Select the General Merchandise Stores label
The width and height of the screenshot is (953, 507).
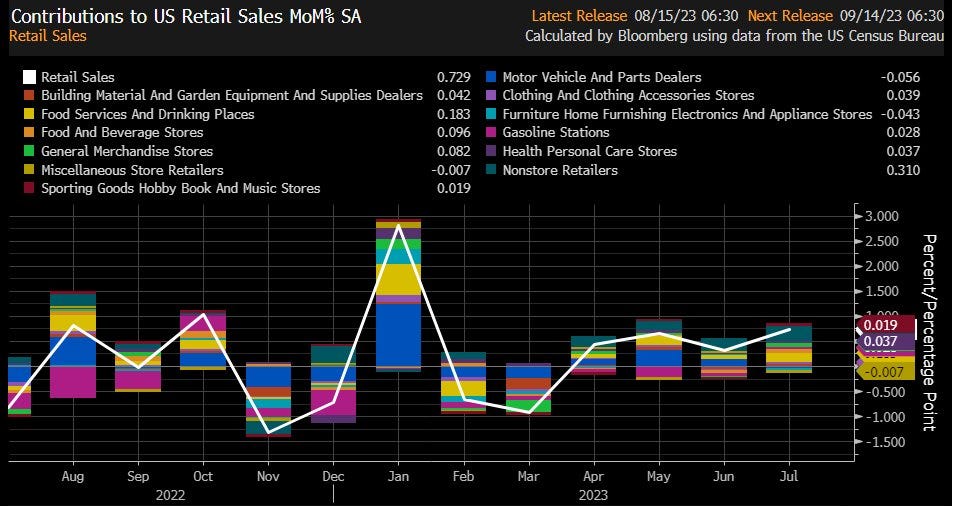pos(127,151)
